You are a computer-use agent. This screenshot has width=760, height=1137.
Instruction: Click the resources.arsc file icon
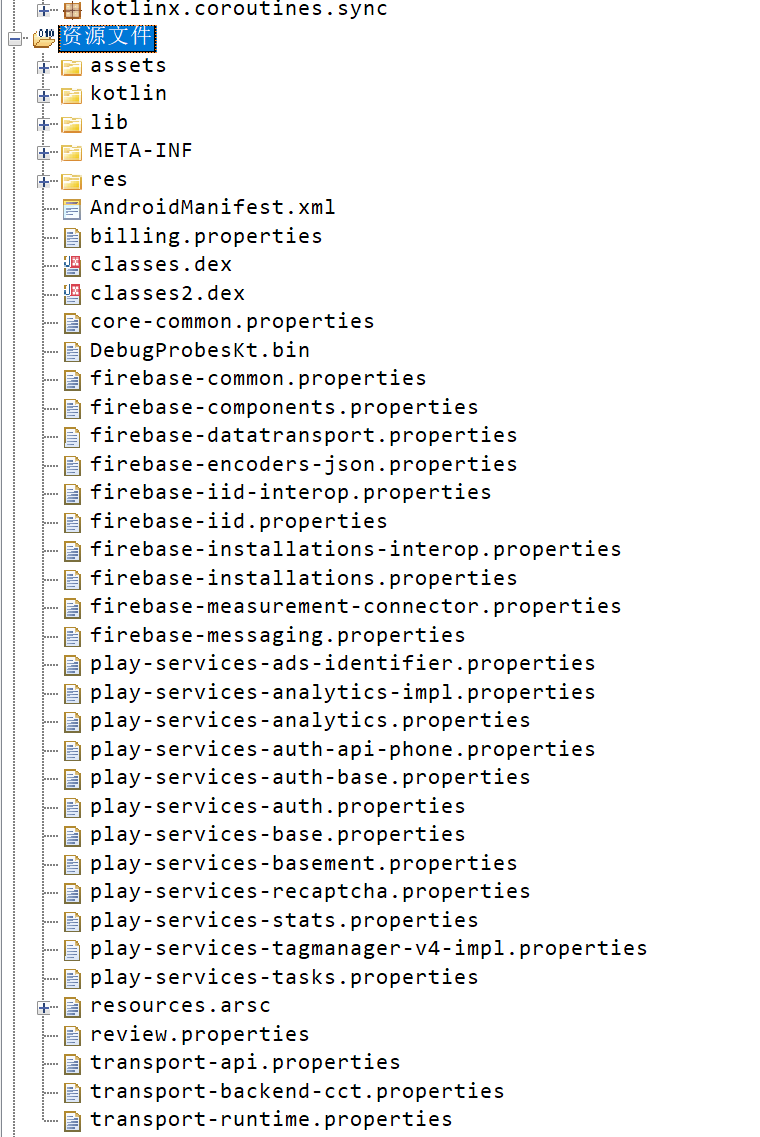coord(72,1007)
